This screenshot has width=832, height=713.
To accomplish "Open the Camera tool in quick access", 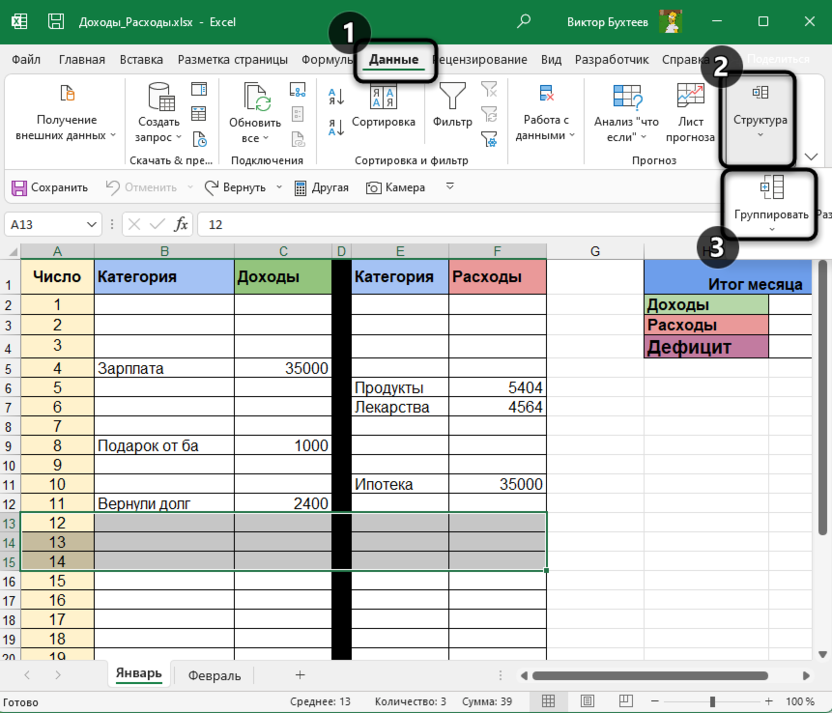I will click(394, 187).
